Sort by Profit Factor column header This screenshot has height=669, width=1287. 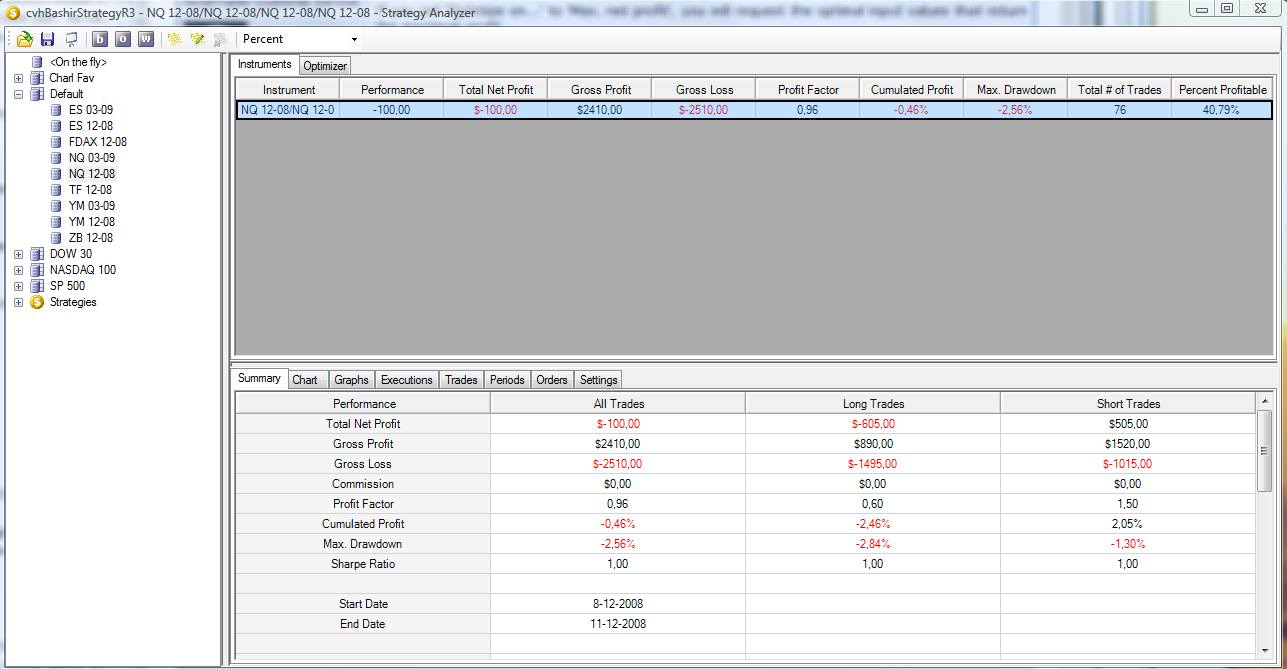click(x=808, y=89)
